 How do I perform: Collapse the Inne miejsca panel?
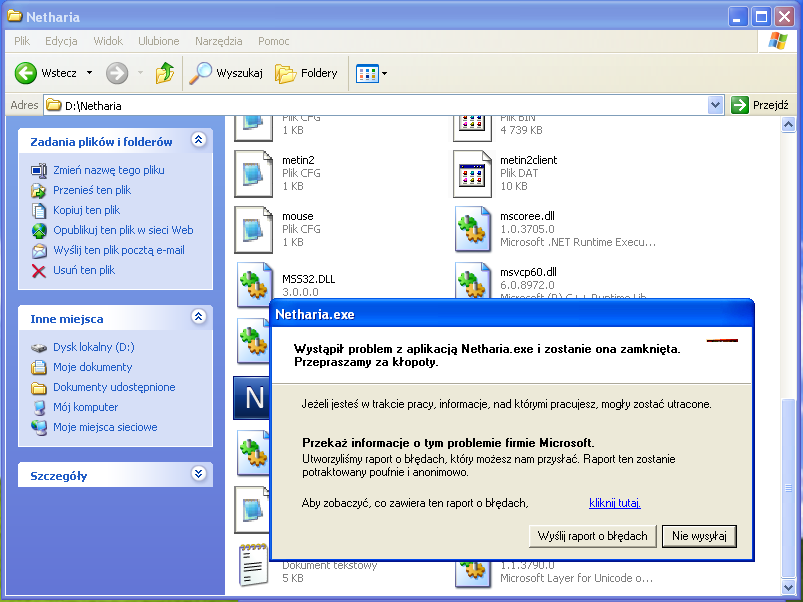(x=199, y=316)
